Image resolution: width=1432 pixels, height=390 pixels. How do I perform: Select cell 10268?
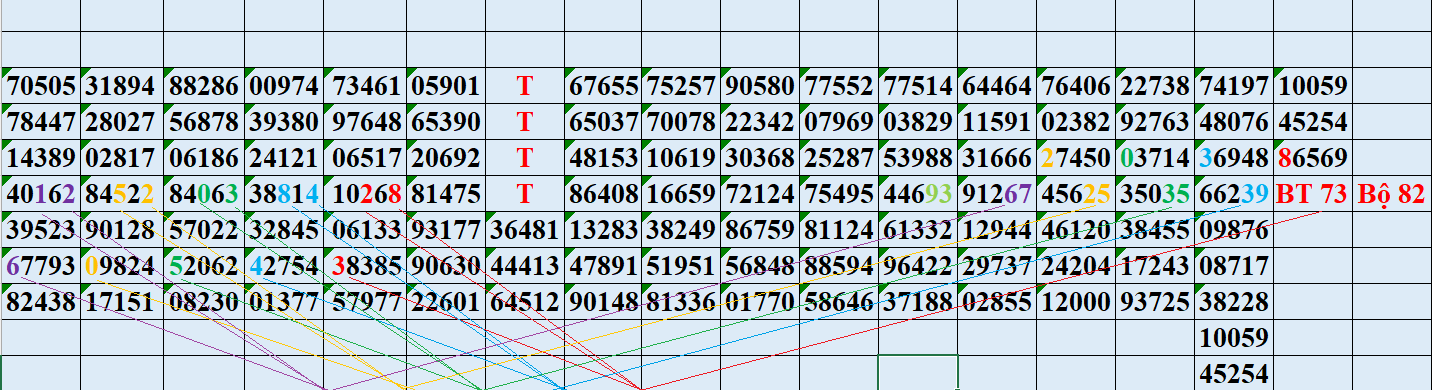[365, 194]
